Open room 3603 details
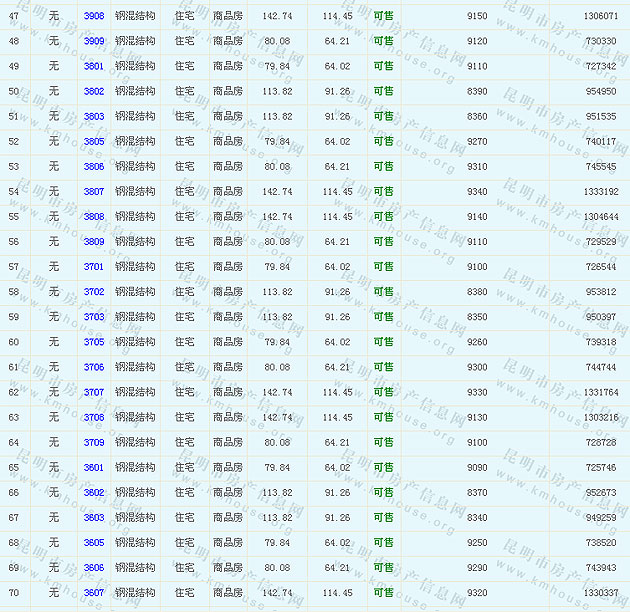 click(x=93, y=517)
